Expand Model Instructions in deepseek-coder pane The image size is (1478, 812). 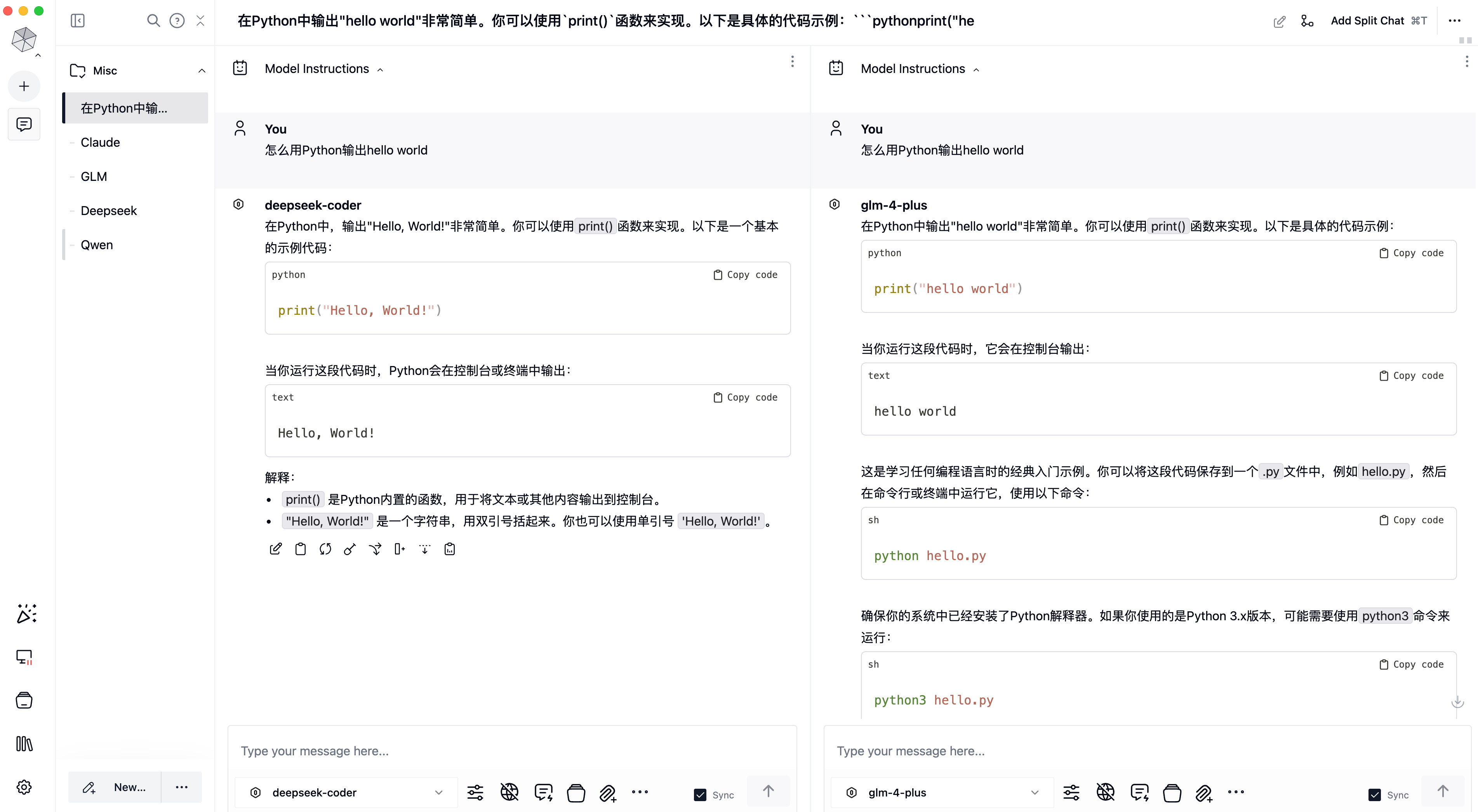click(324, 69)
